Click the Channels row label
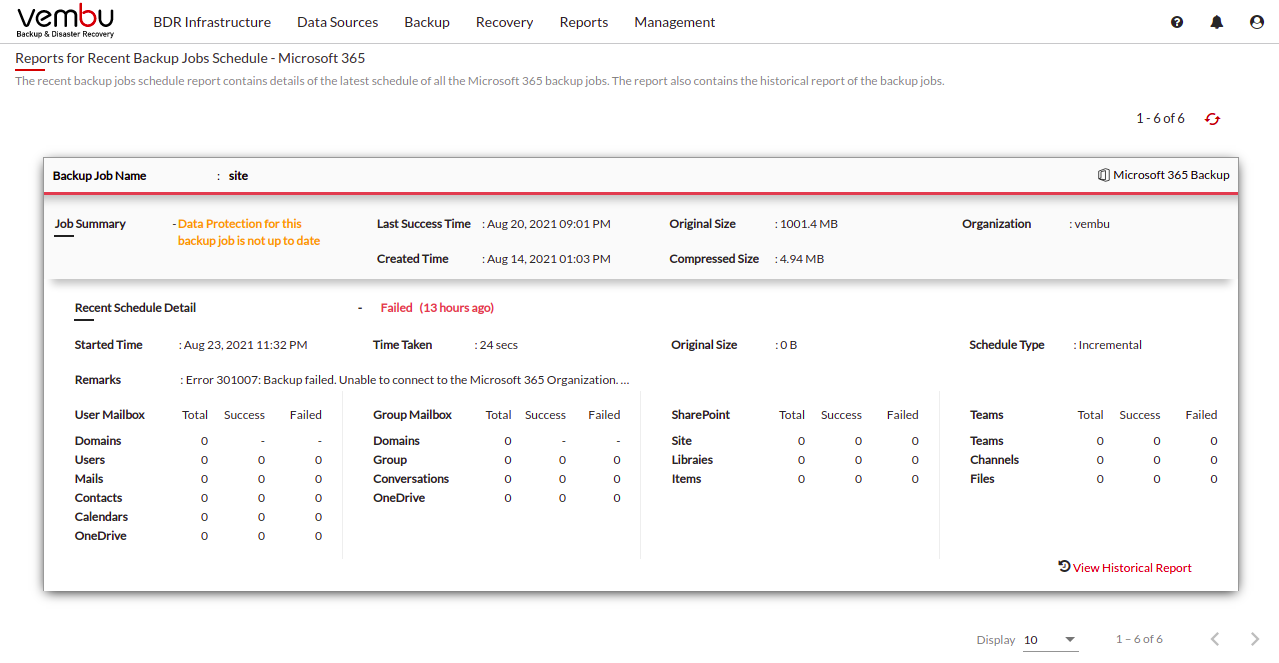The width and height of the screenshot is (1279, 663). [x=995, y=460]
